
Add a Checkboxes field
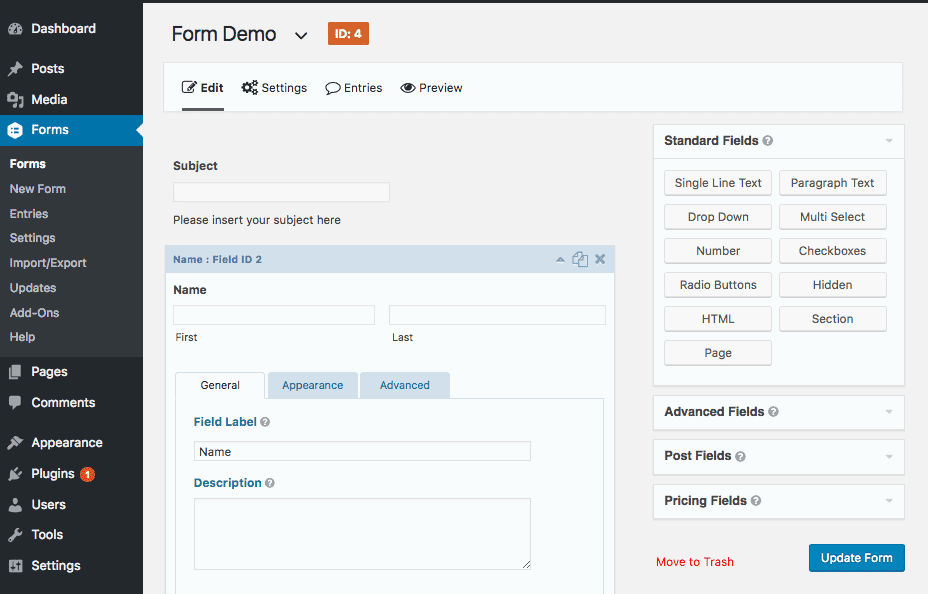pos(833,251)
